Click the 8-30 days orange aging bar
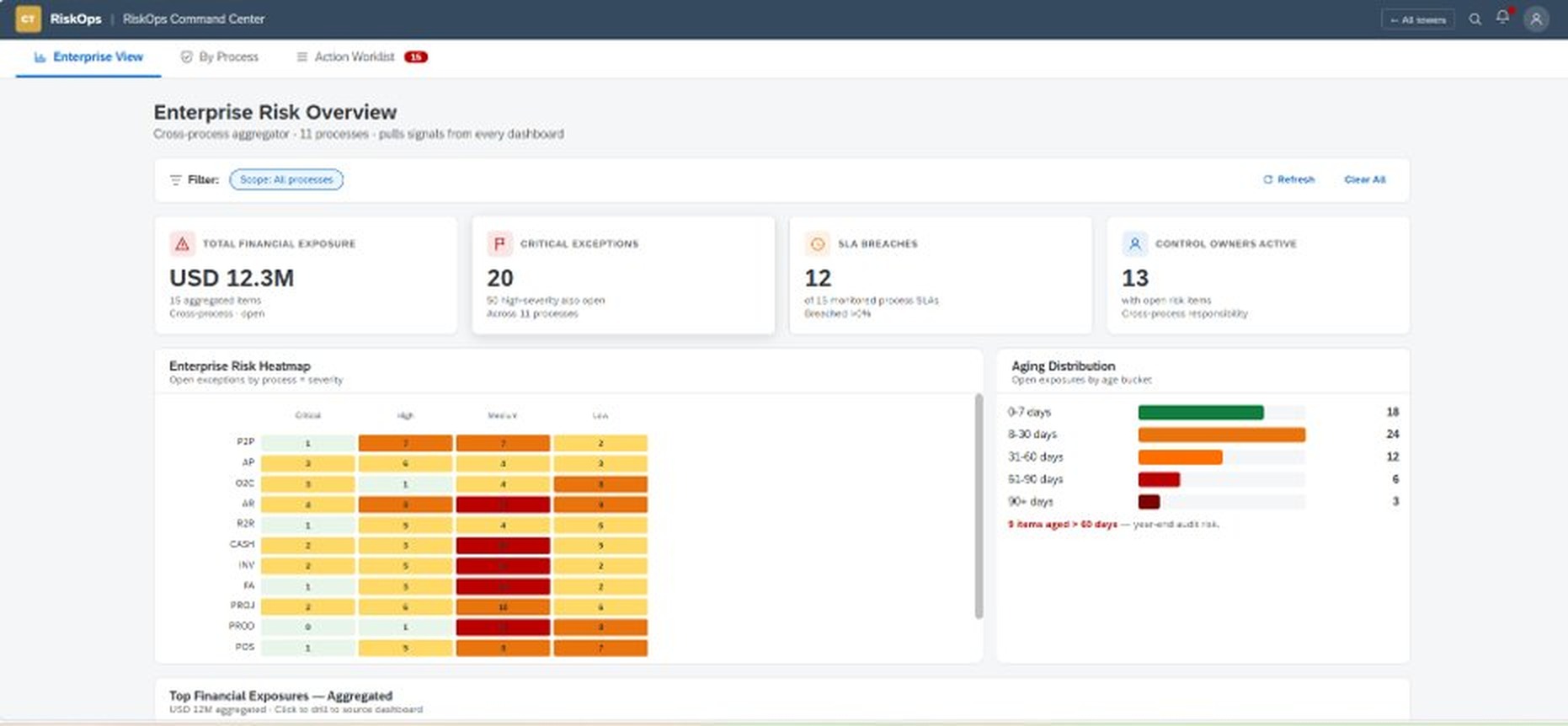 [x=1222, y=435]
